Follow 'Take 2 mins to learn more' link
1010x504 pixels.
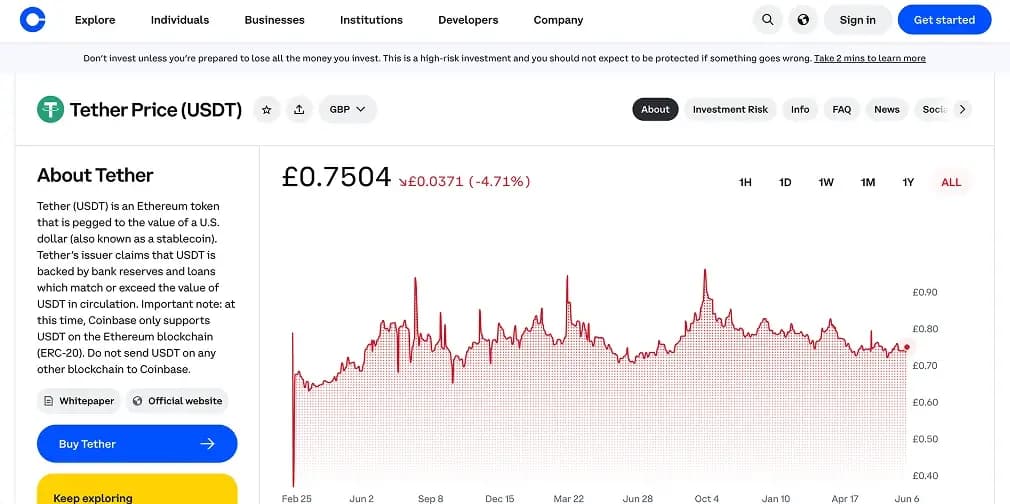(x=870, y=58)
